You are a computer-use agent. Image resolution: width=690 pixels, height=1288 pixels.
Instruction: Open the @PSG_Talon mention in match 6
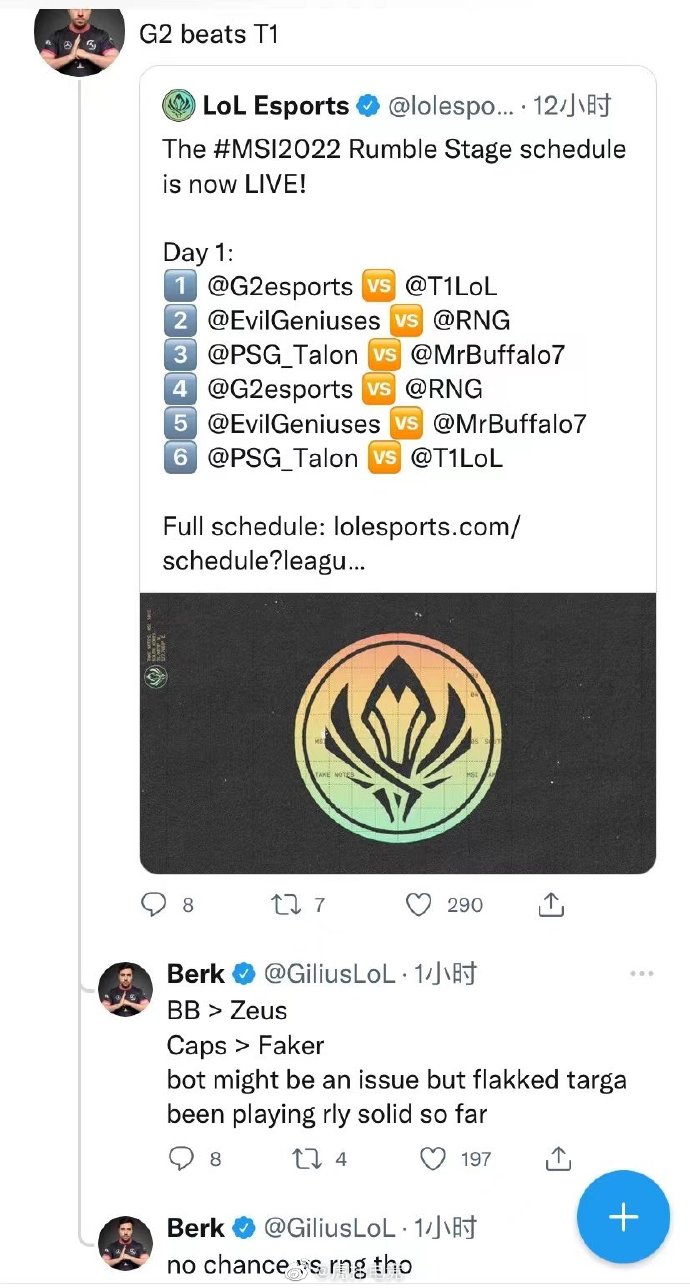(282, 458)
